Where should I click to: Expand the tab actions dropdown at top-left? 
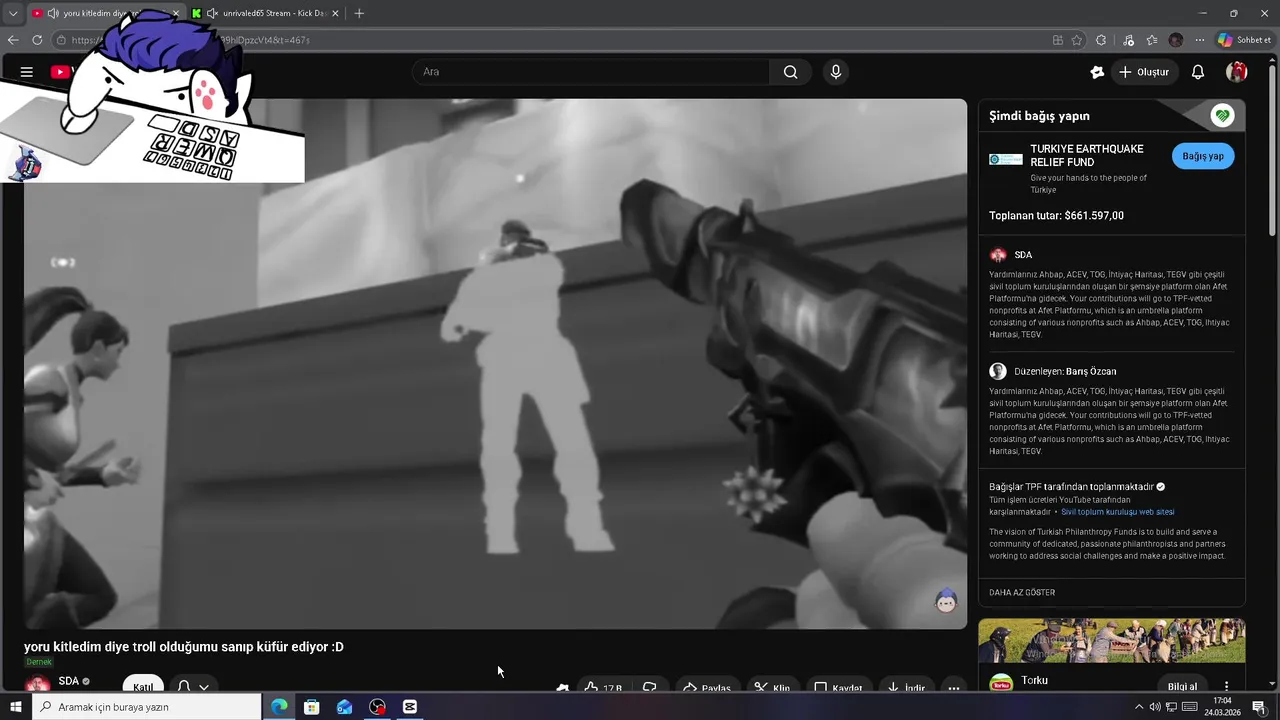tap(13, 13)
